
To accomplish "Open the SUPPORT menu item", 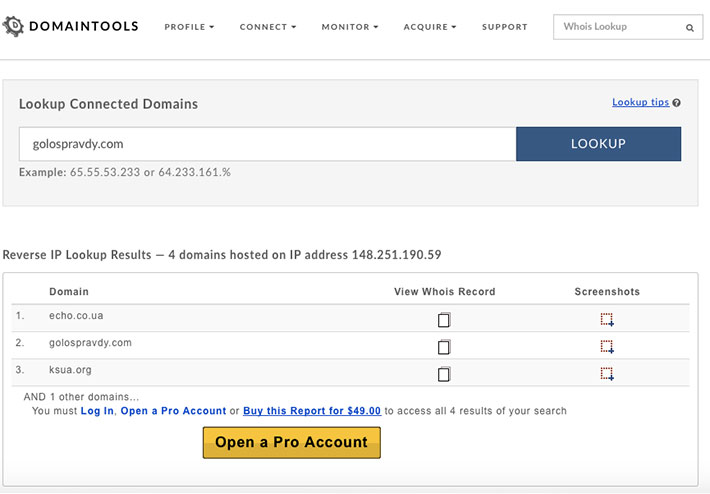I will [505, 27].
